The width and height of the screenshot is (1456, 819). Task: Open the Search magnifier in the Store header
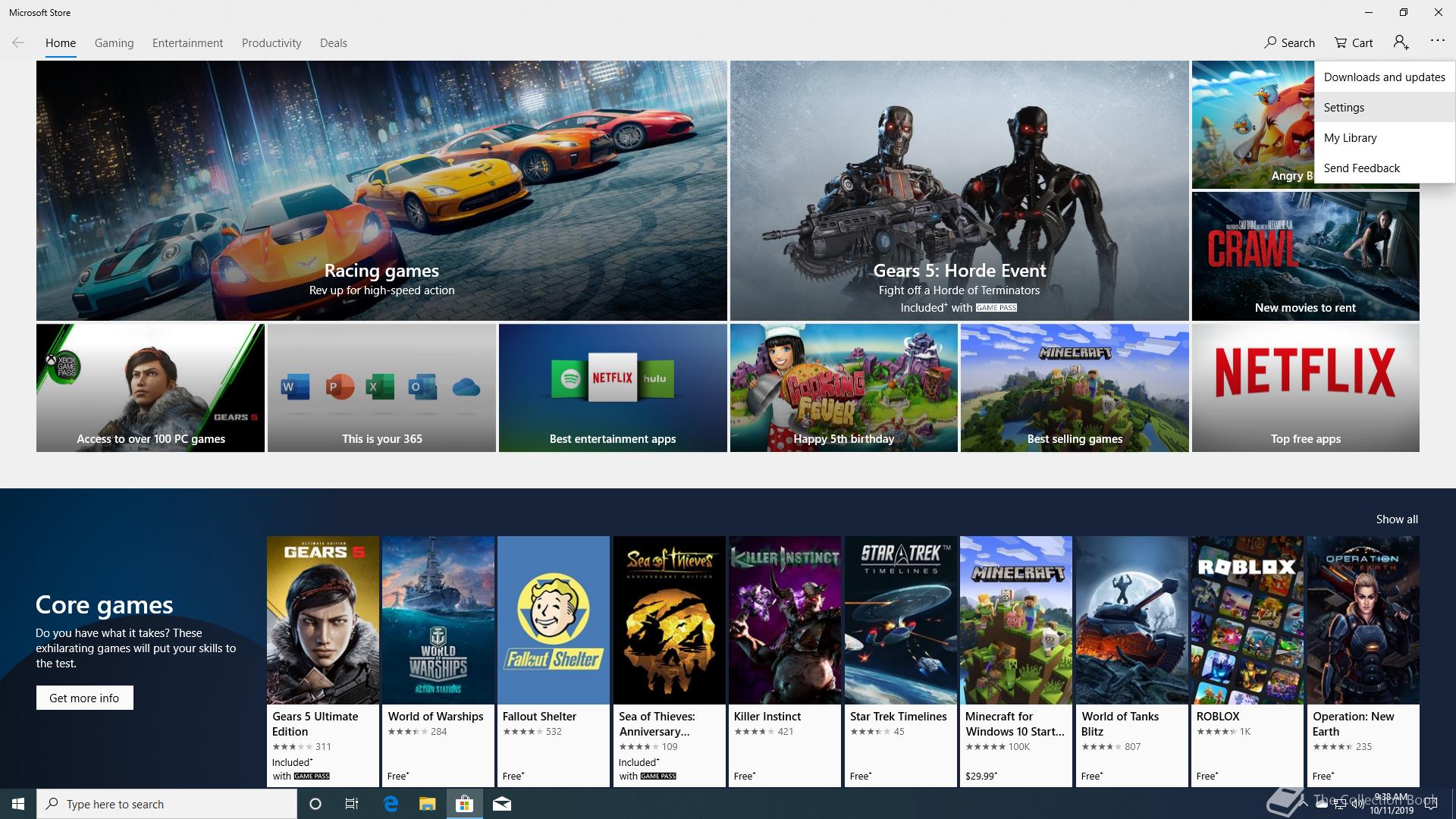coord(1289,43)
